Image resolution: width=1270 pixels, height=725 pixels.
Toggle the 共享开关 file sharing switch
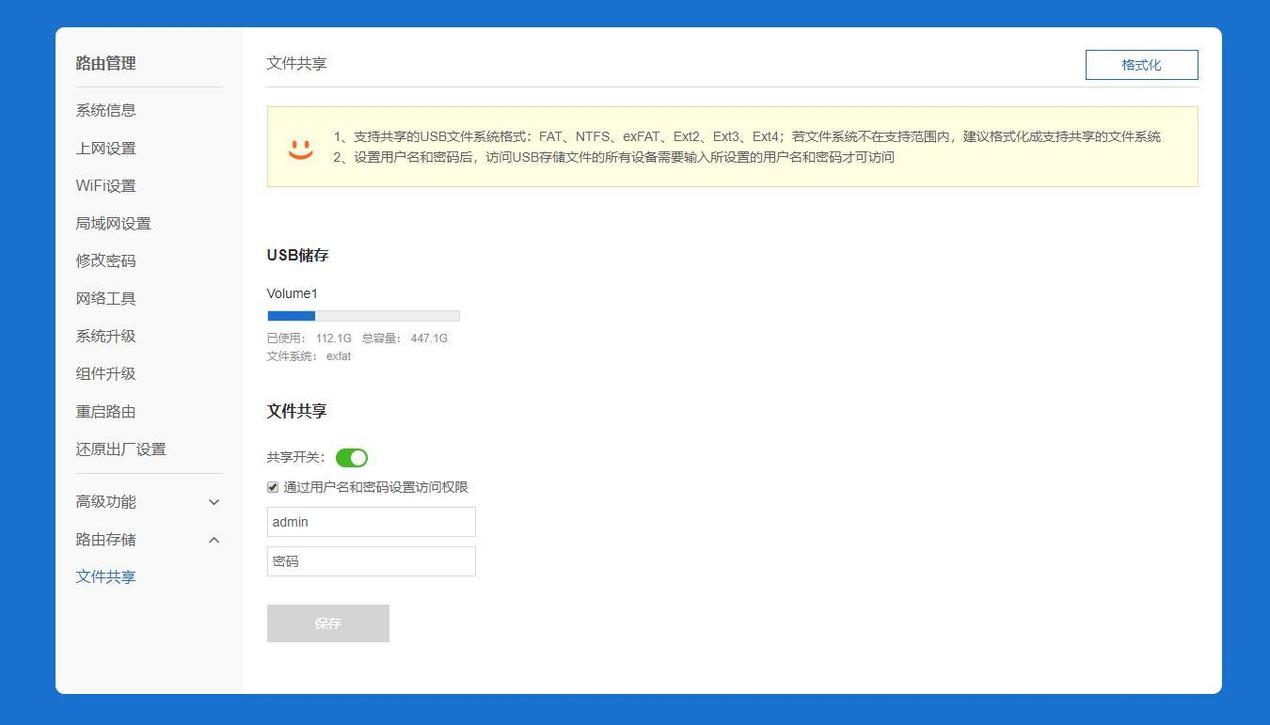351,457
